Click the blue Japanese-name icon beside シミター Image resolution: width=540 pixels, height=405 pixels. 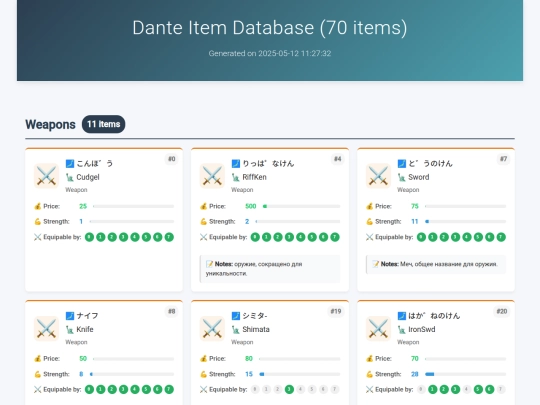click(236, 315)
